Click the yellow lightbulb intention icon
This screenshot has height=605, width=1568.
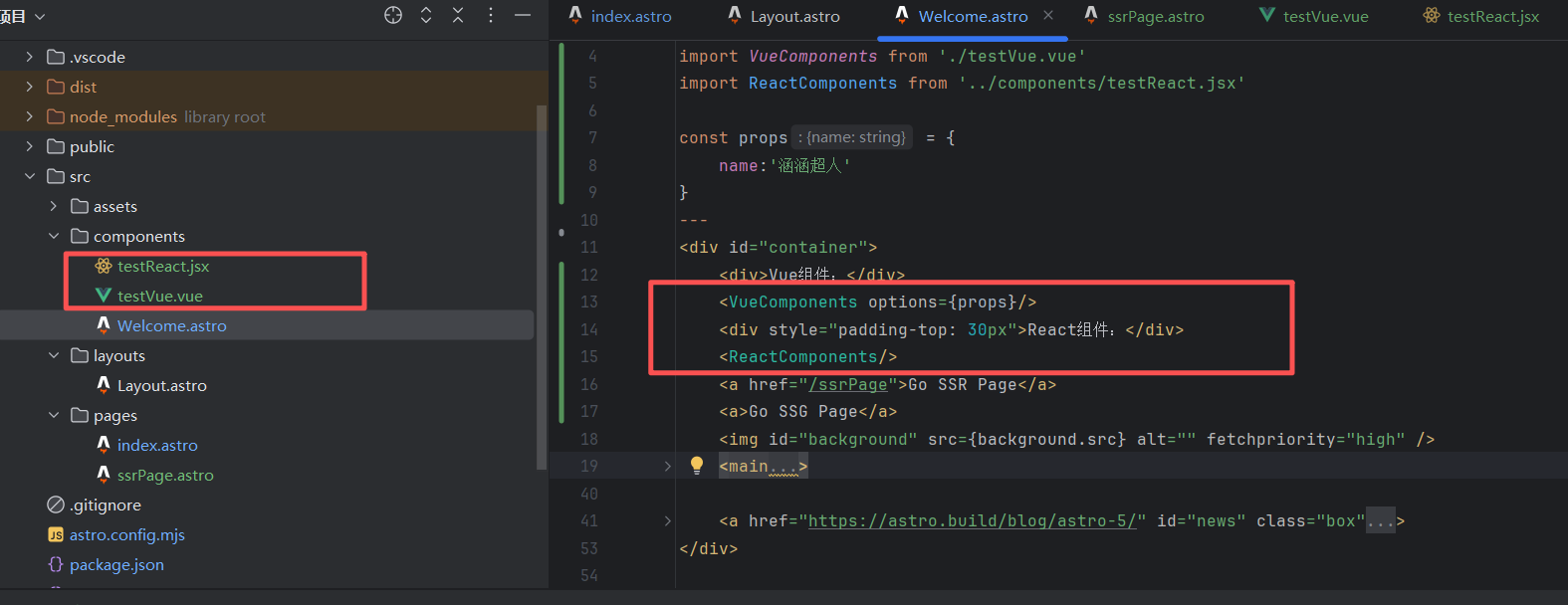[x=697, y=465]
